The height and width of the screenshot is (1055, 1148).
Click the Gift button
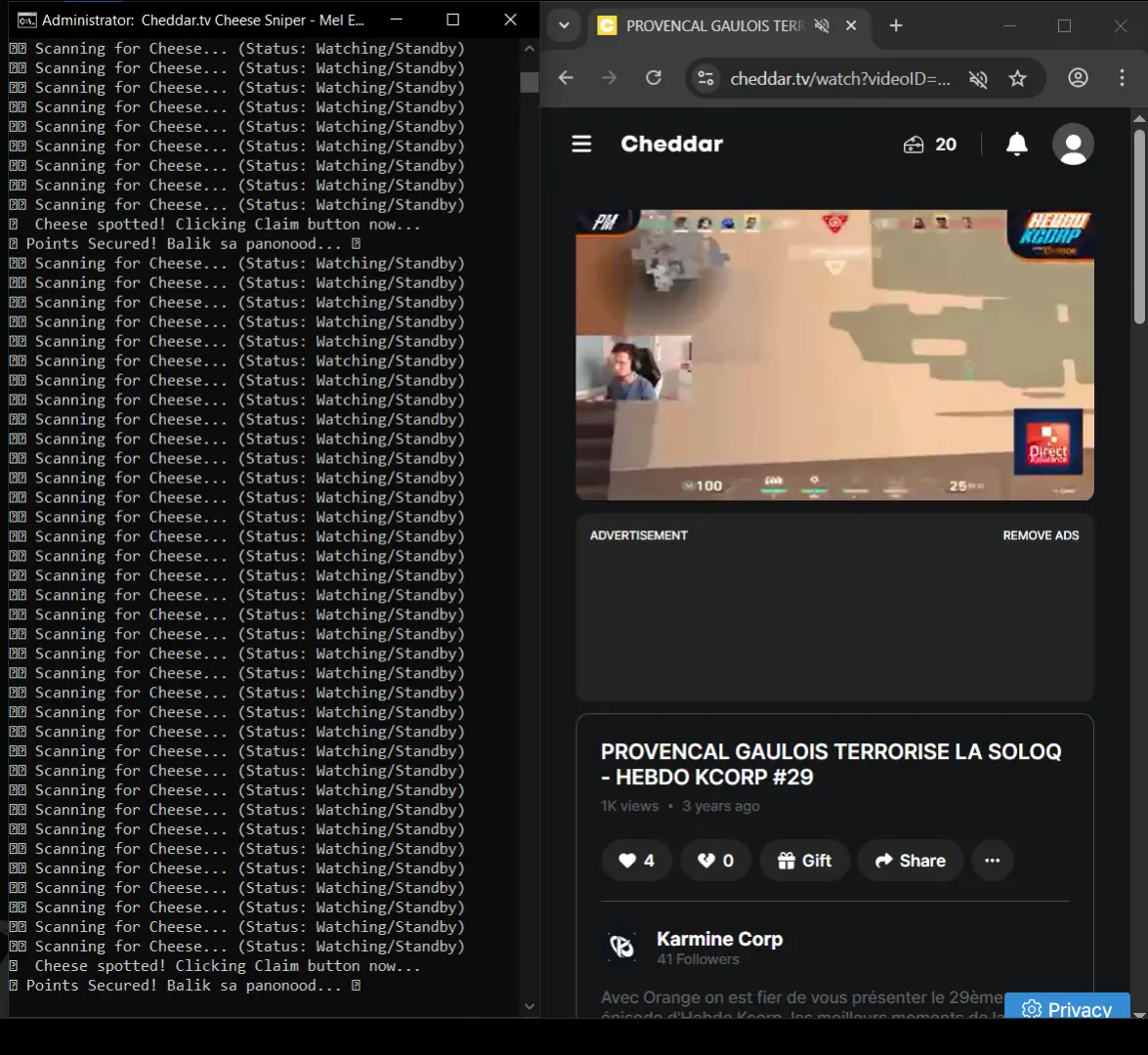pos(804,861)
